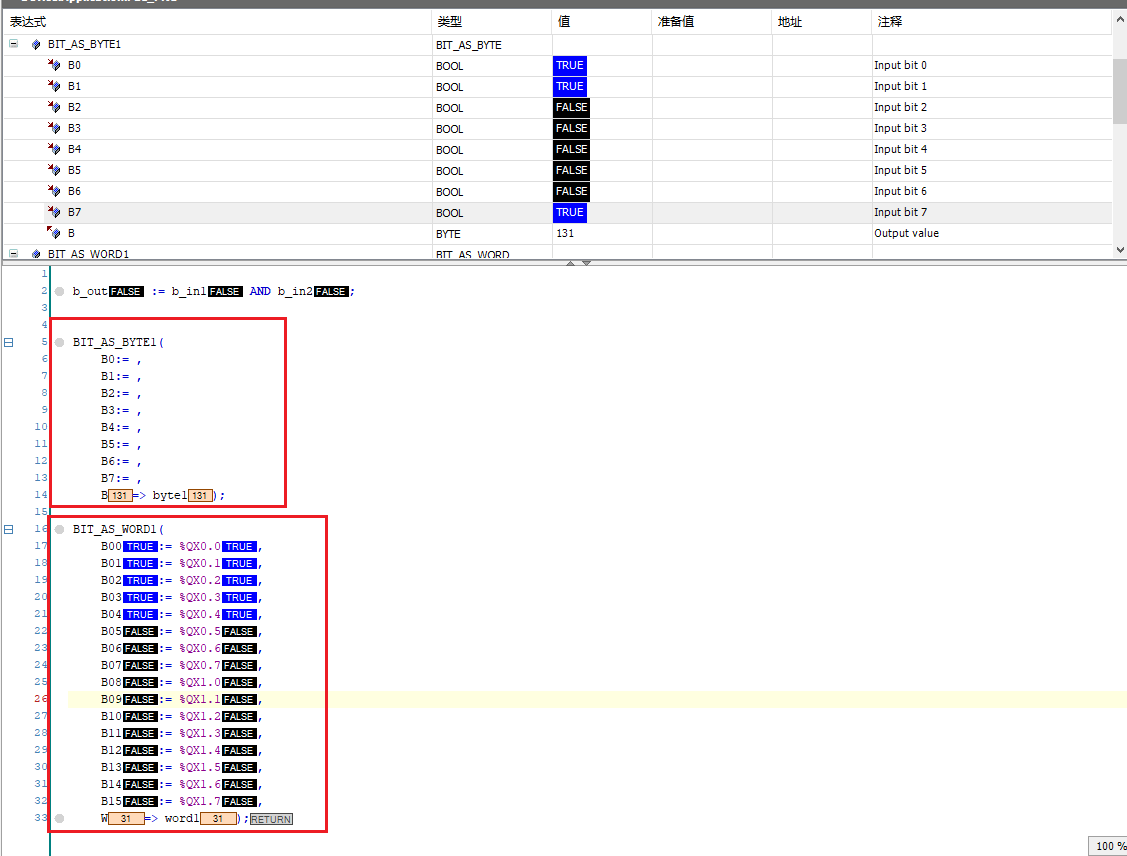Image resolution: width=1127 pixels, height=856 pixels.
Task: Toggle breakpoint dot at BIT_AS_WORD1 call line
Action: click(x=60, y=529)
